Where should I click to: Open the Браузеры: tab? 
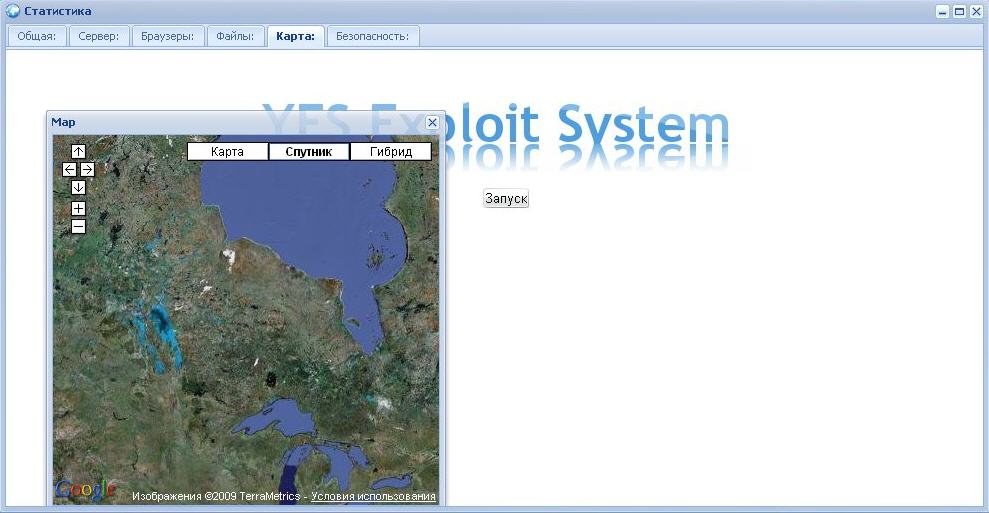coord(167,37)
